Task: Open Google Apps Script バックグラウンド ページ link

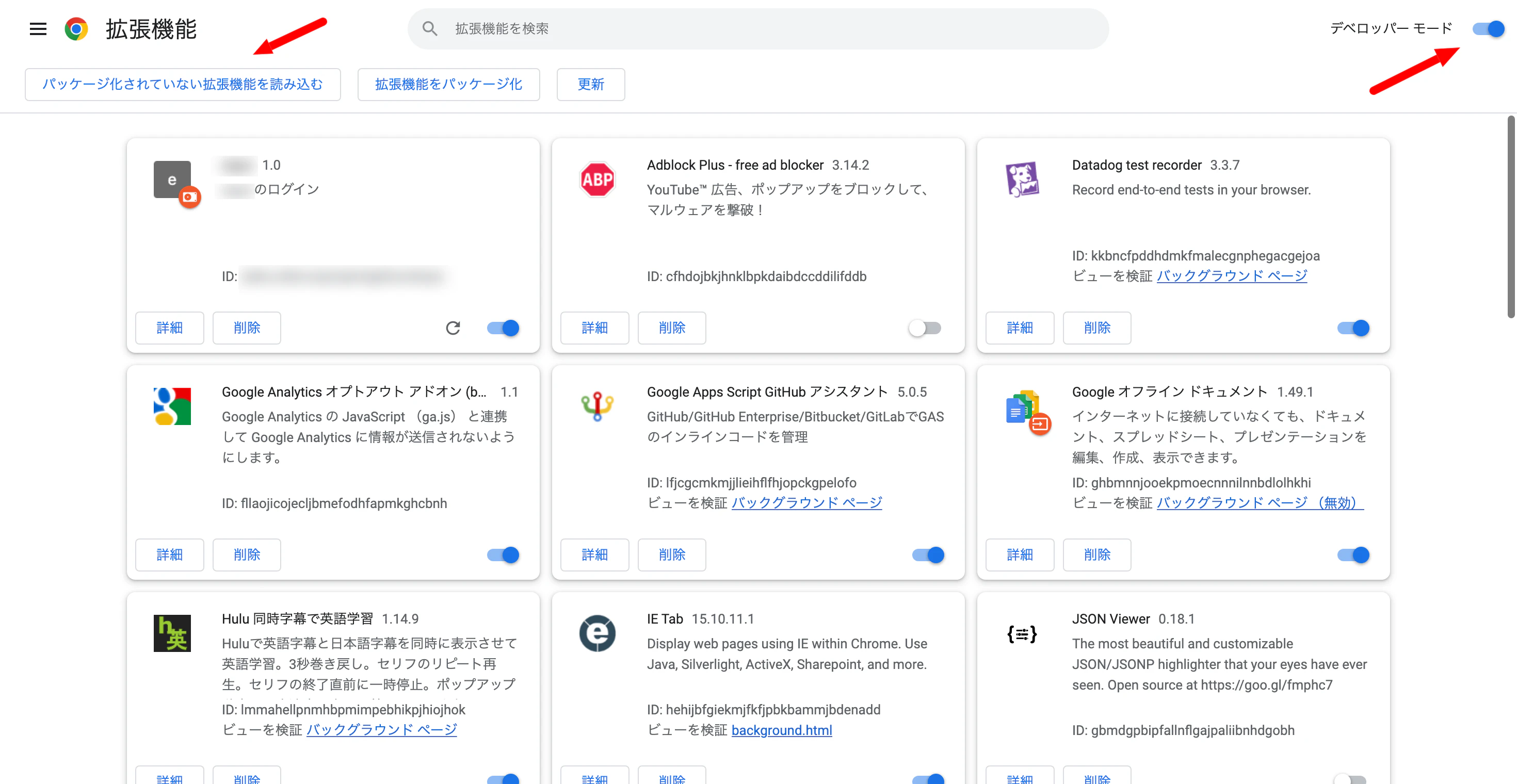Action: click(x=807, y=503)
